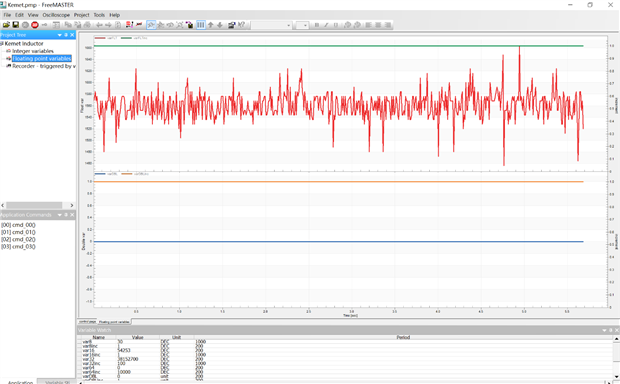620x384 pixels.
Task: Open the font size combo box
Action: pyautogui.click(x=302, y=25)
